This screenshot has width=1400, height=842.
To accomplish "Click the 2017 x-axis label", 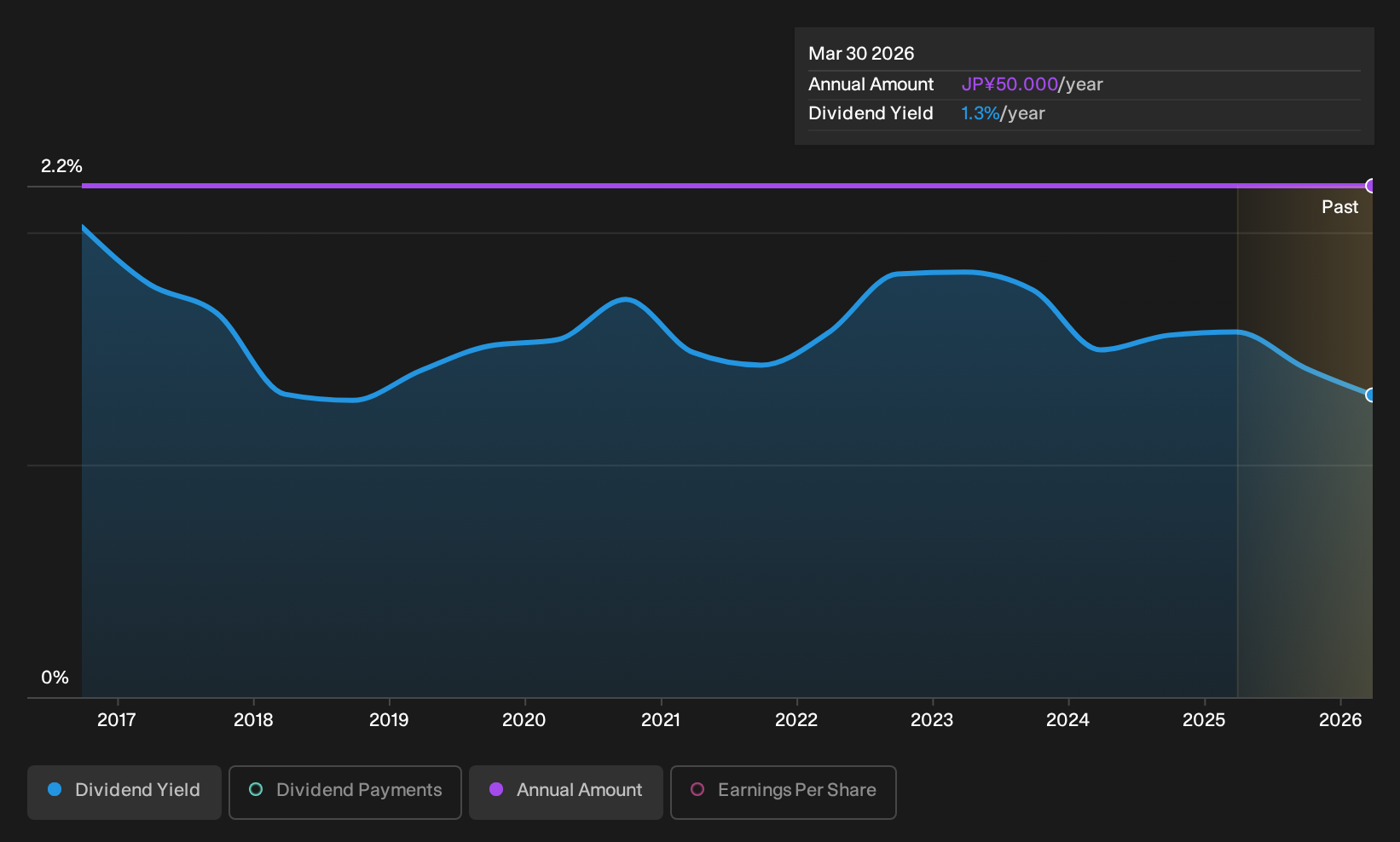I will [x=117, y=720].
